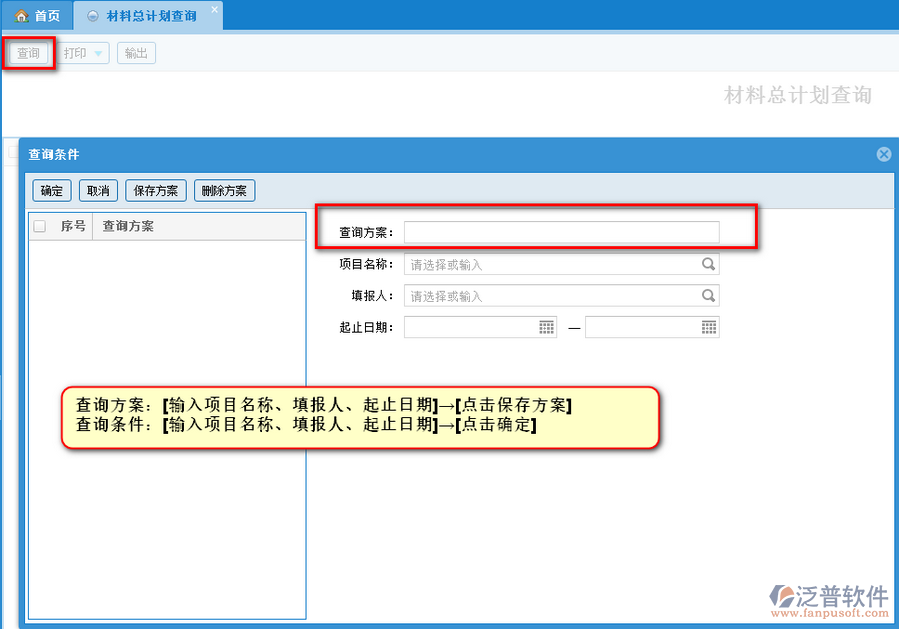Close the 材料总计划查询 tab
Image resolution: width=899 pixels, height=629 pixels.
pos(214,9)
